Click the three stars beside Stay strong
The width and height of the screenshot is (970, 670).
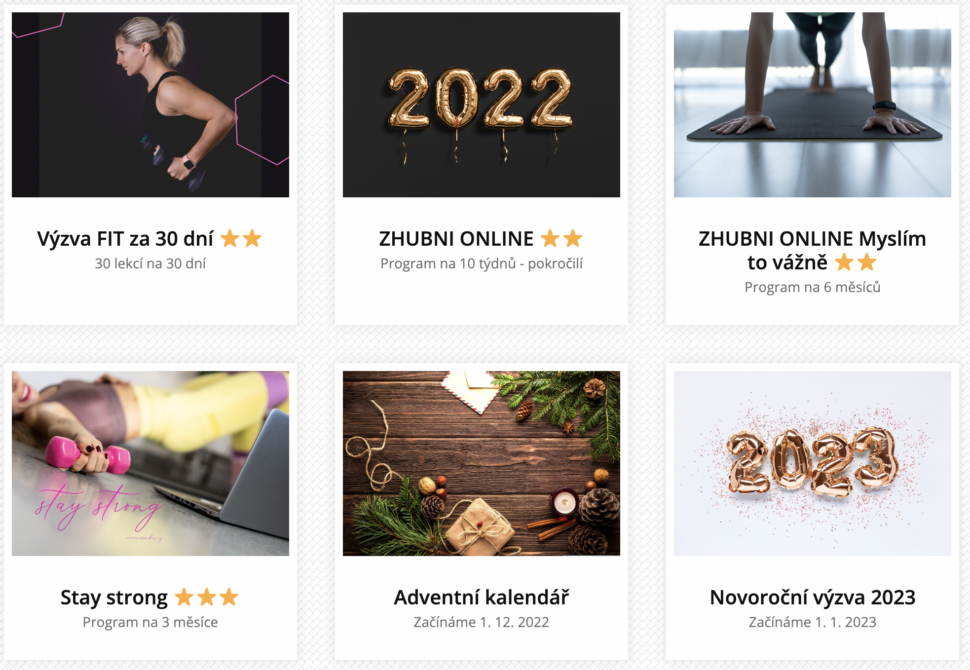[x=207, y=598]
